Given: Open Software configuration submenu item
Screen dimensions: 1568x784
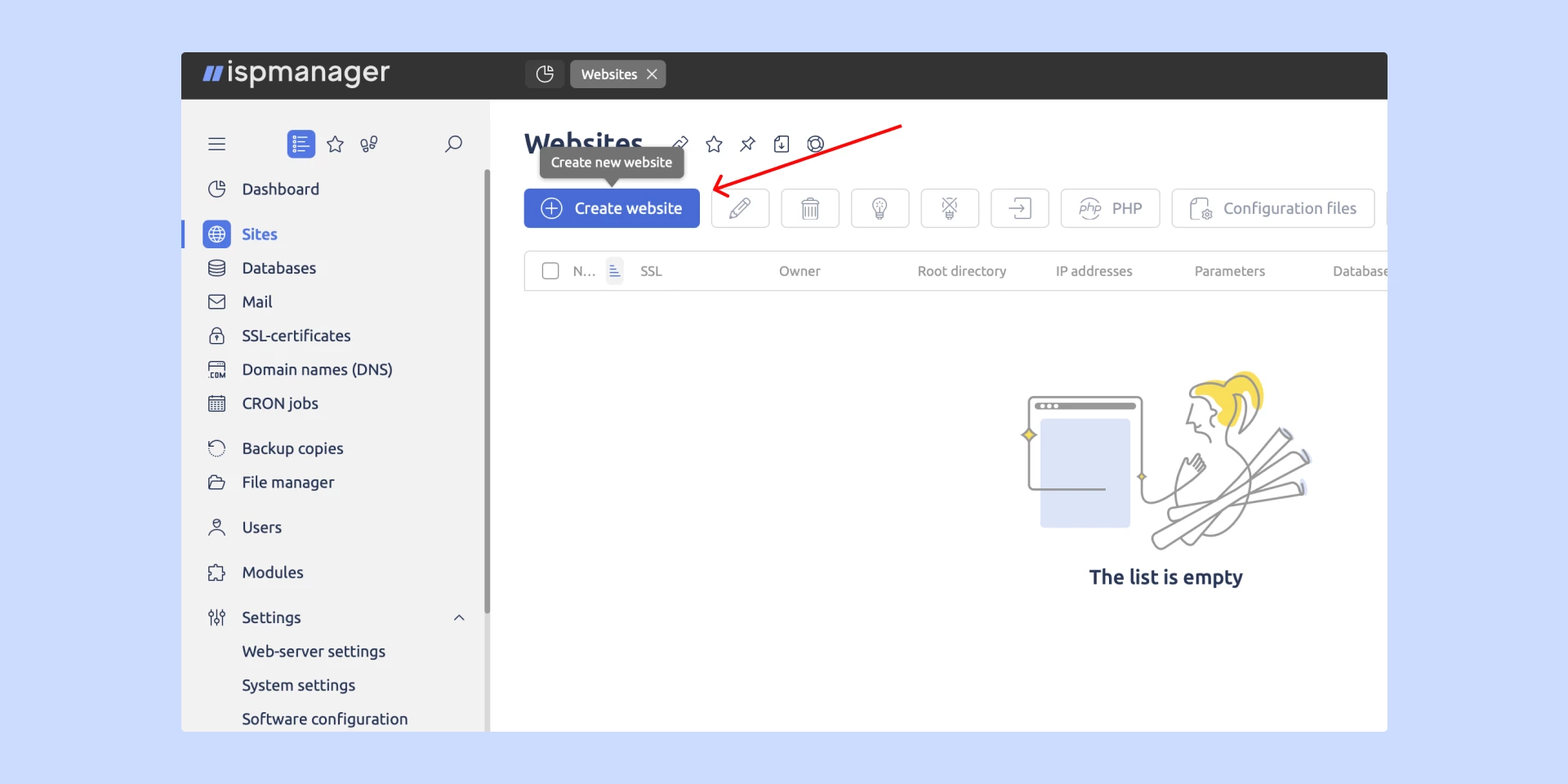Looking at the screenshot, I should coord(324,719).
